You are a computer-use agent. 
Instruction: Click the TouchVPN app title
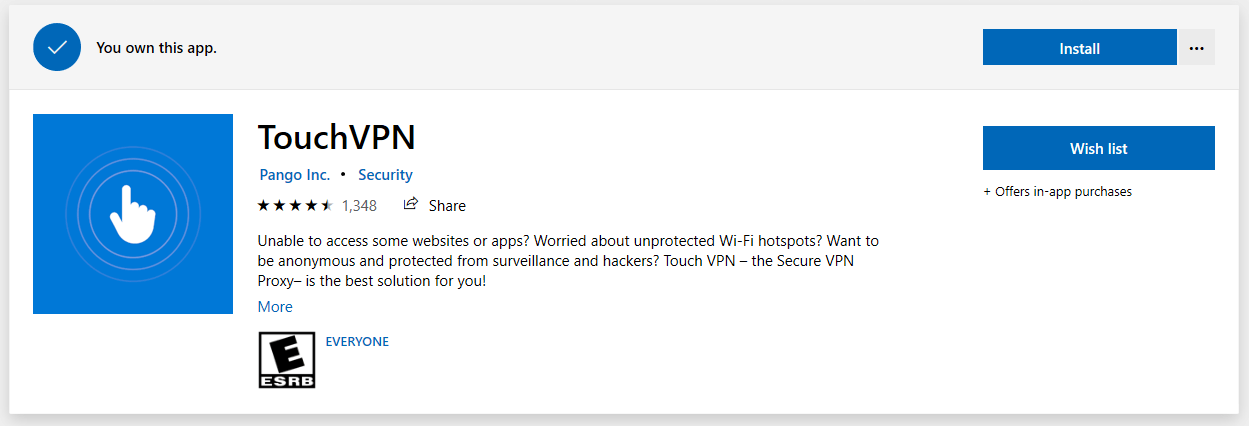coord(336,137)
